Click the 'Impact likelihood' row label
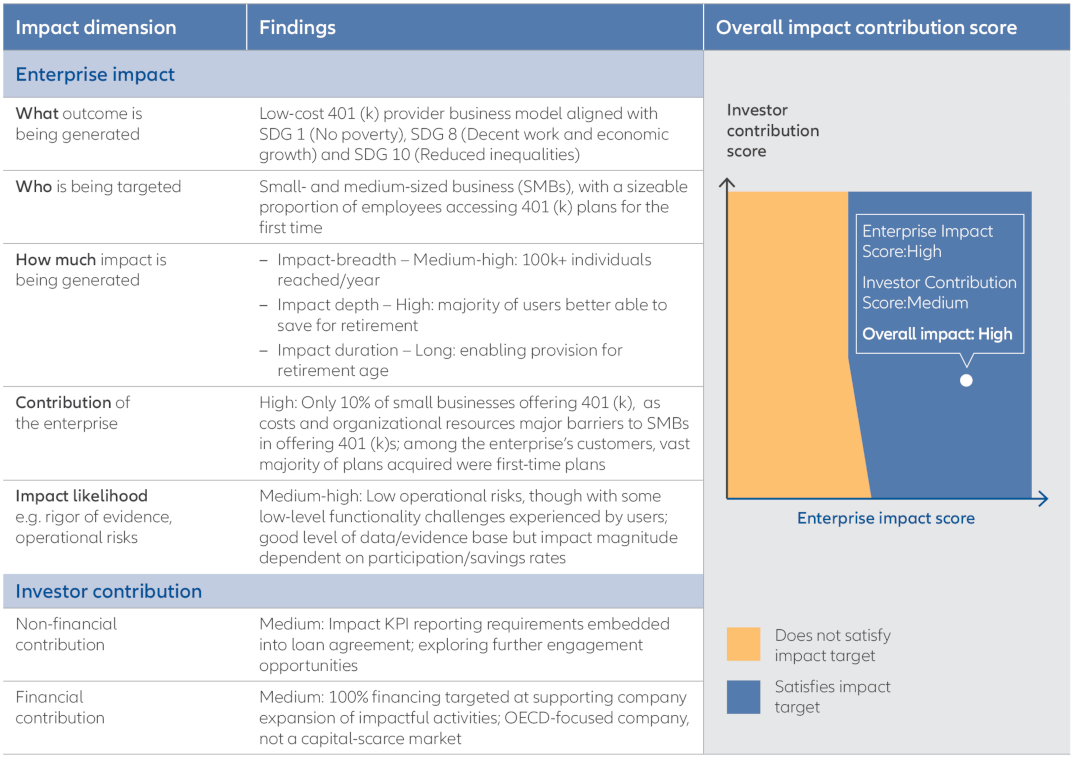Image resolution: width=1076 pixels, height=760 pixels. 81,496
